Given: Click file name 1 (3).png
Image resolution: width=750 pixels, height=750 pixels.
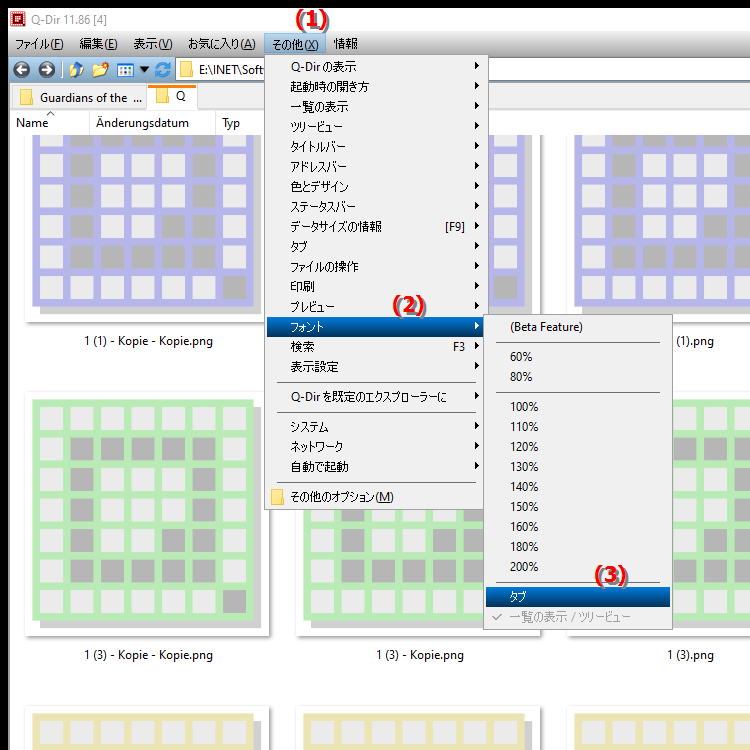Looking at the screenshot, I should tap(690, 655).
